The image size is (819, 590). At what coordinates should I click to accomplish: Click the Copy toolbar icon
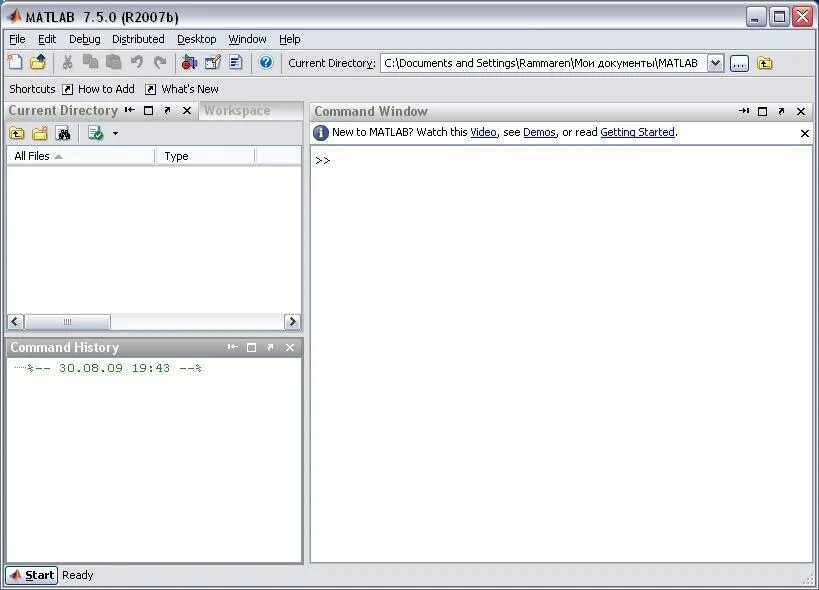coord(90,62)
